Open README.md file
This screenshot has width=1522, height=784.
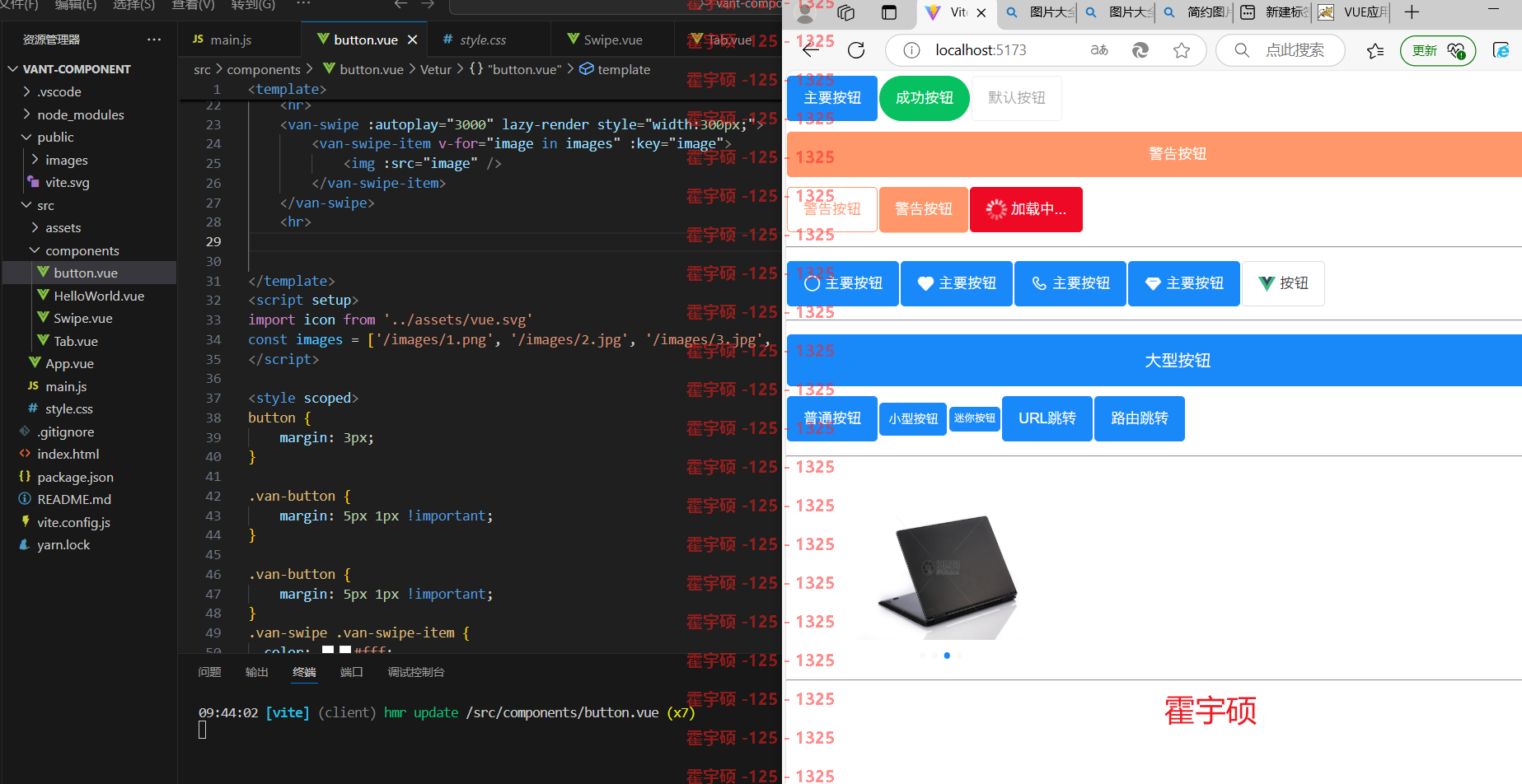tap(73, 499)
